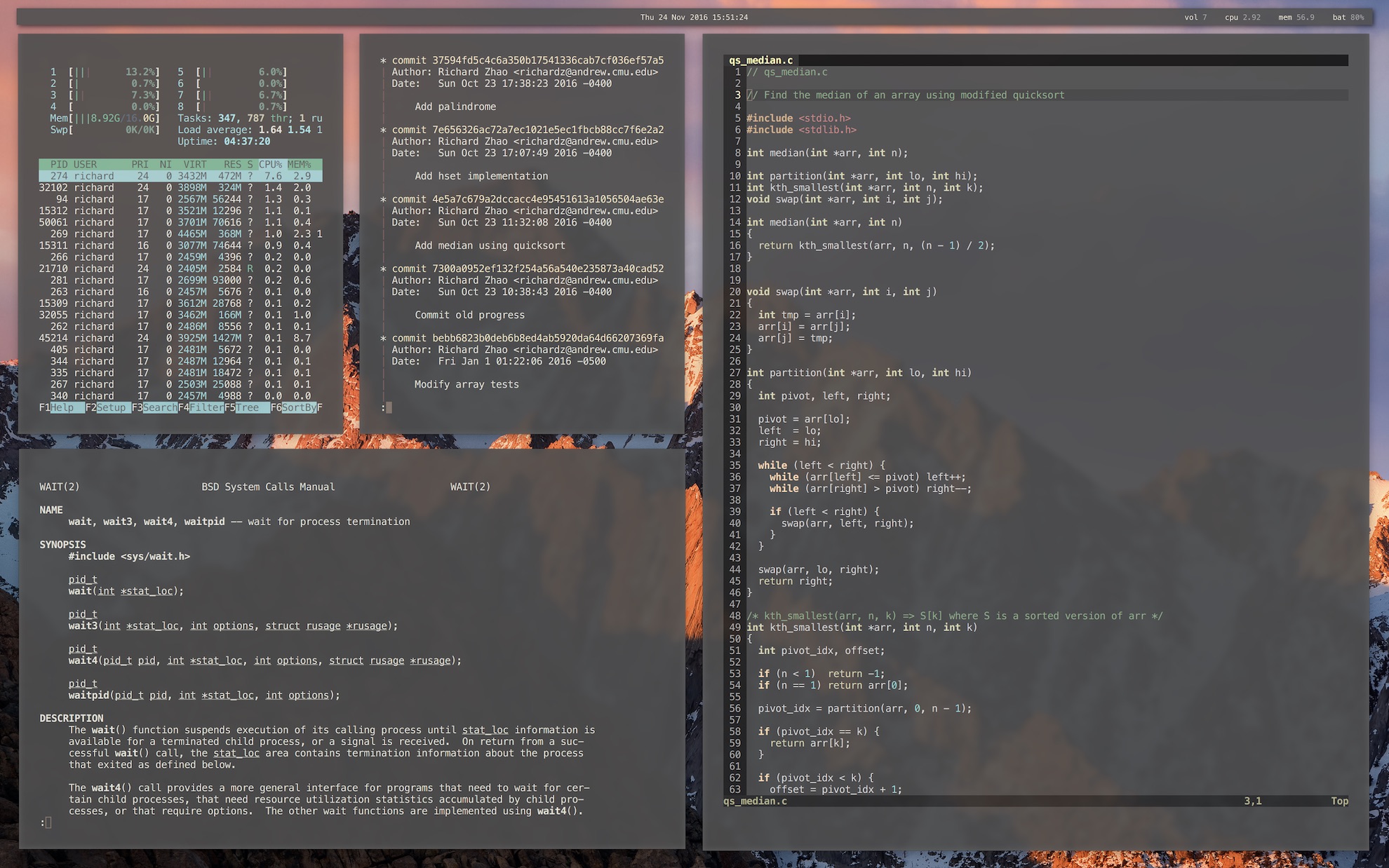The width and height of the screenshot is (1389, 868).
Task: Click the Load average values in htop
Action: [x=290, y=130]
